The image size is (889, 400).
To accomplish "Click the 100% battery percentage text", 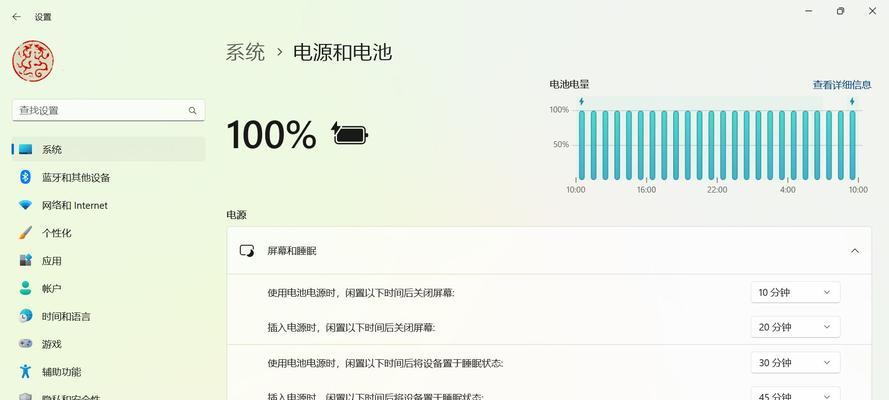I will [271, 134].
